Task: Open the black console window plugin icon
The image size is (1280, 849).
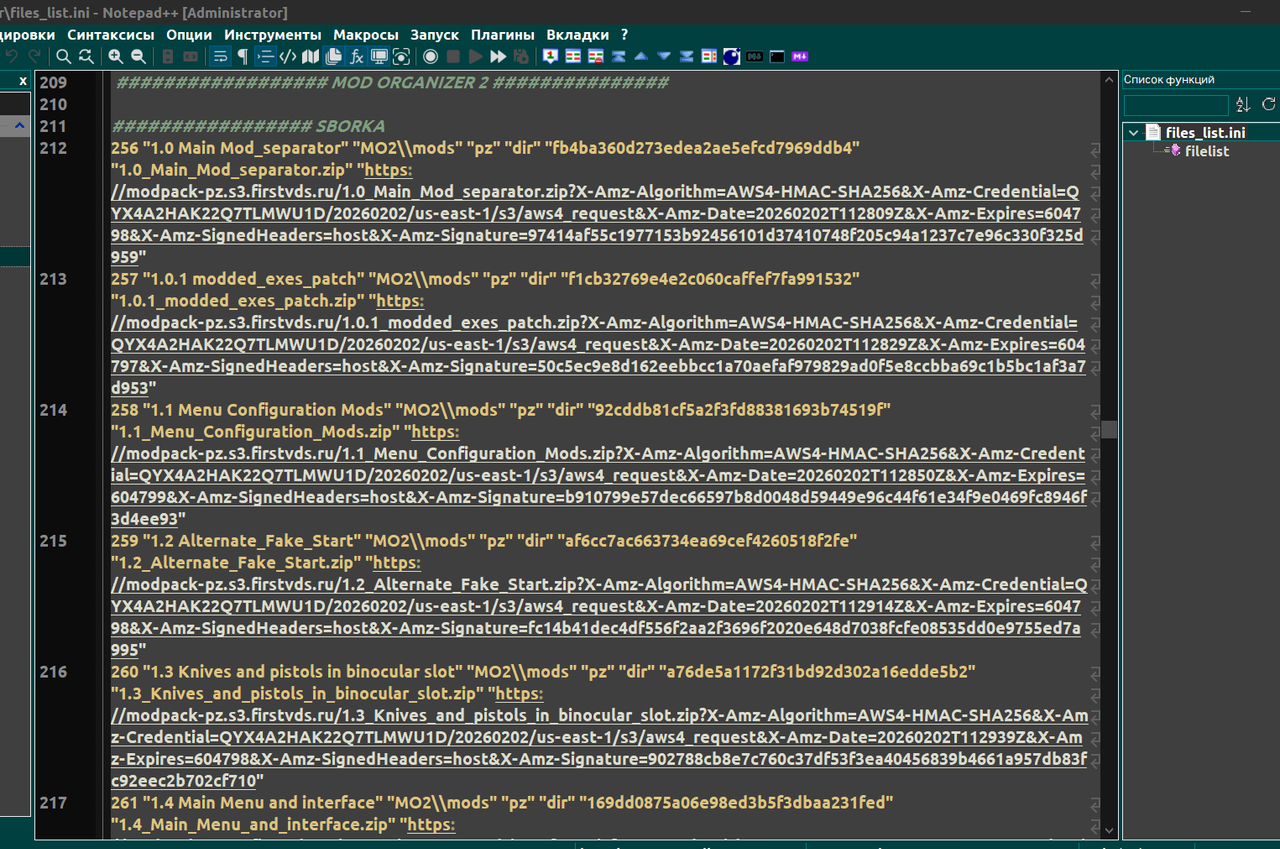Action: click(x=777, y=57)
